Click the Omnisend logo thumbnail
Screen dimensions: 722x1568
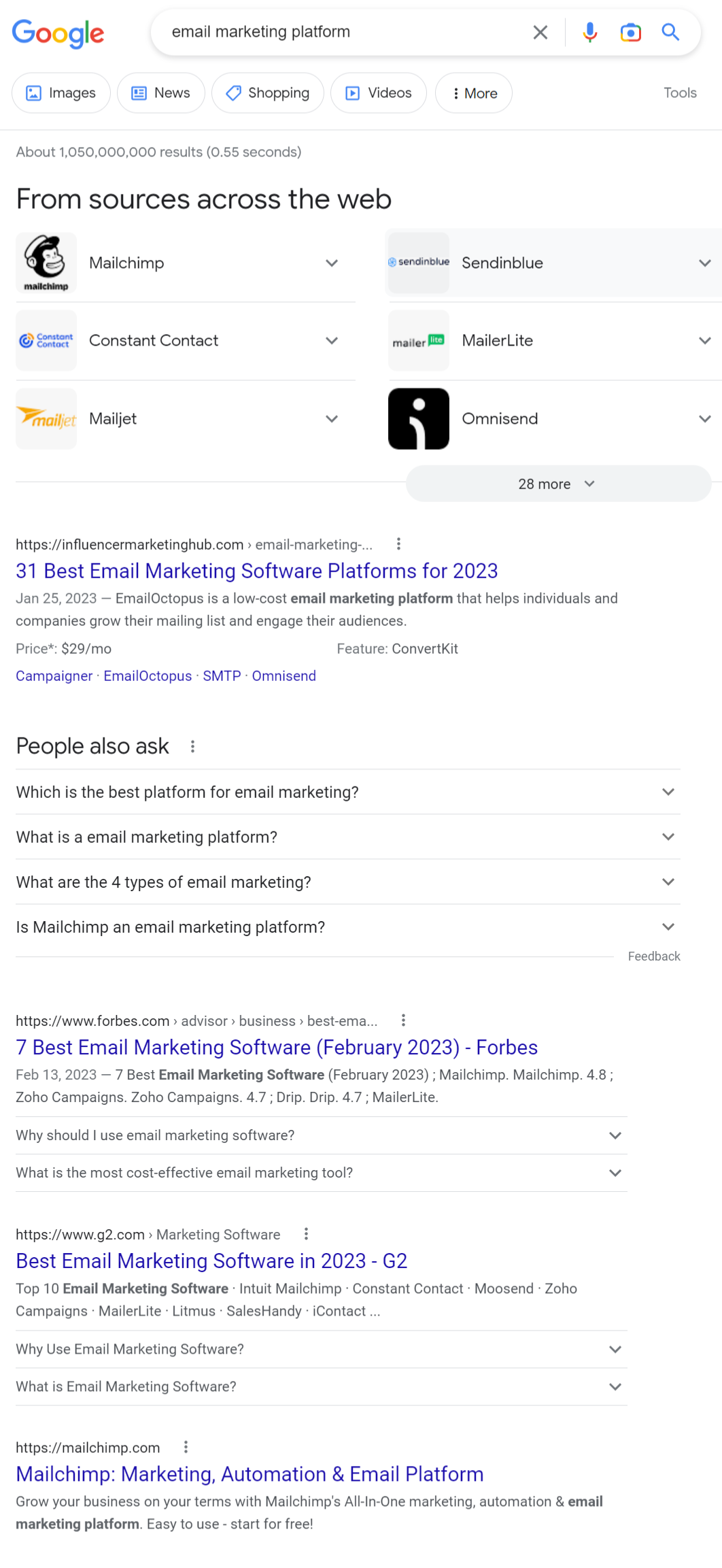(419, 418)
